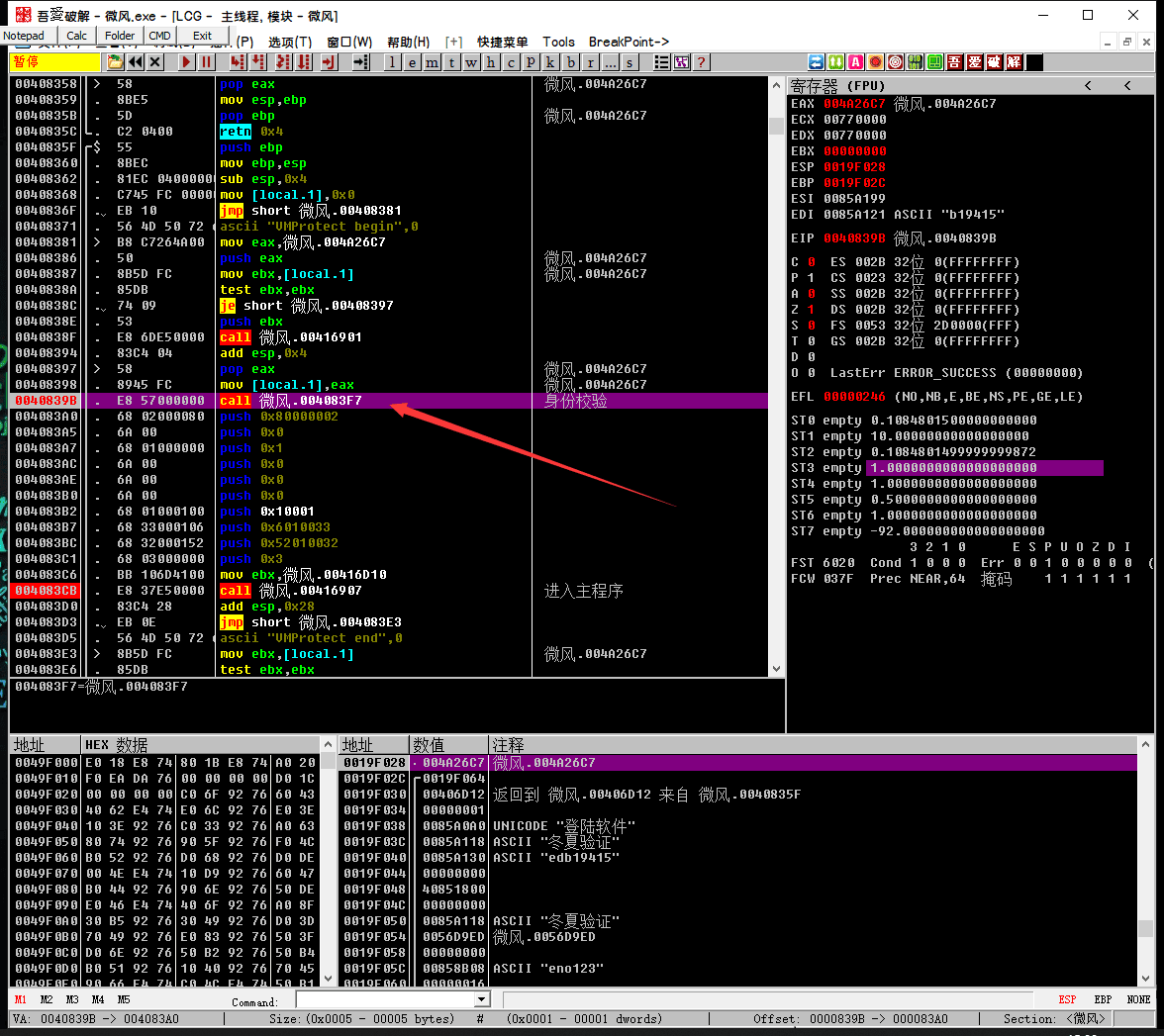
Task: Restart the program with the rewind icon
Action: 135,62
